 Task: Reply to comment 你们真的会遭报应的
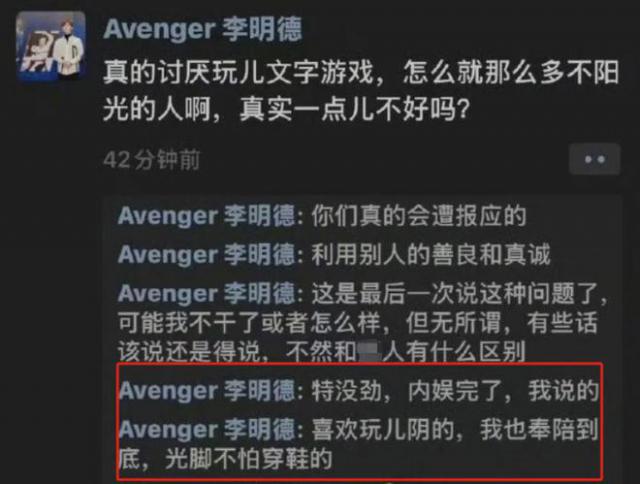click(419, 216)
